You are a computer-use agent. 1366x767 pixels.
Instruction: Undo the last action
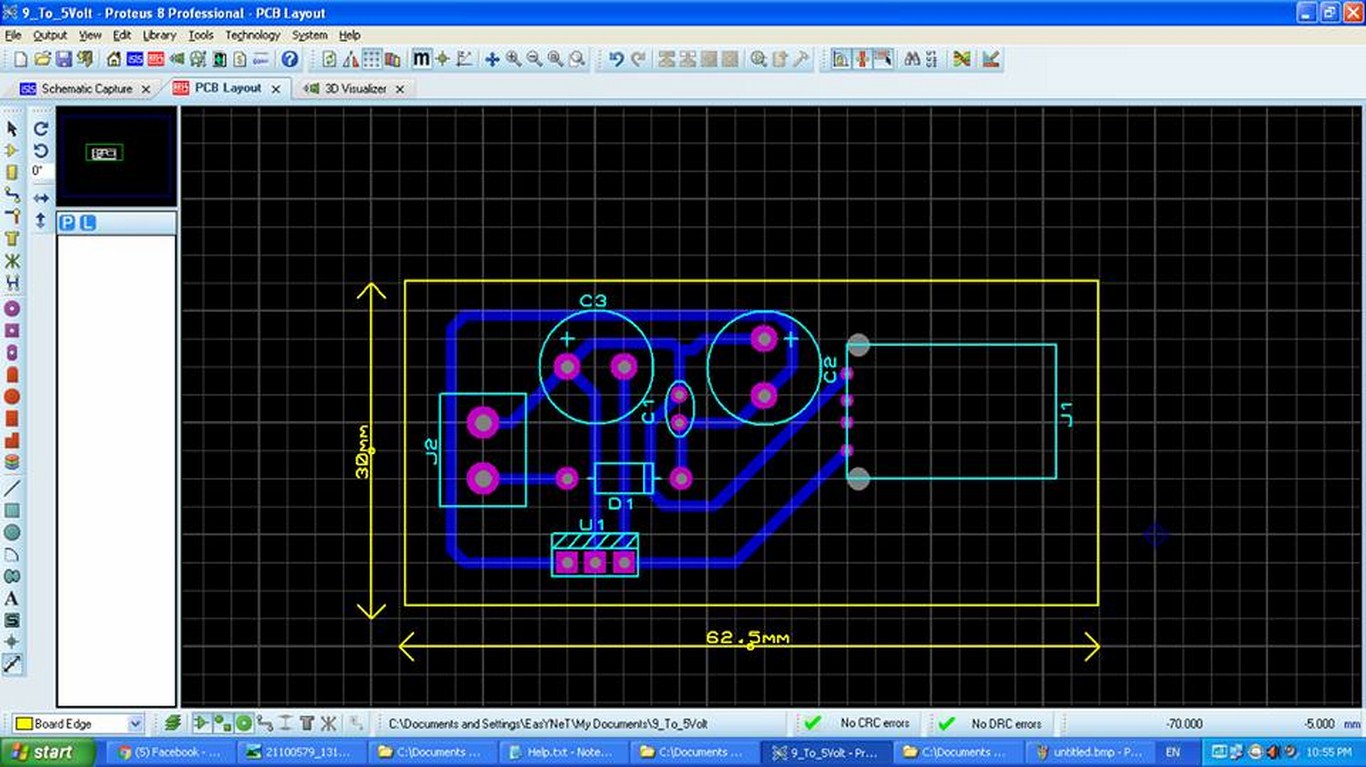616,59
